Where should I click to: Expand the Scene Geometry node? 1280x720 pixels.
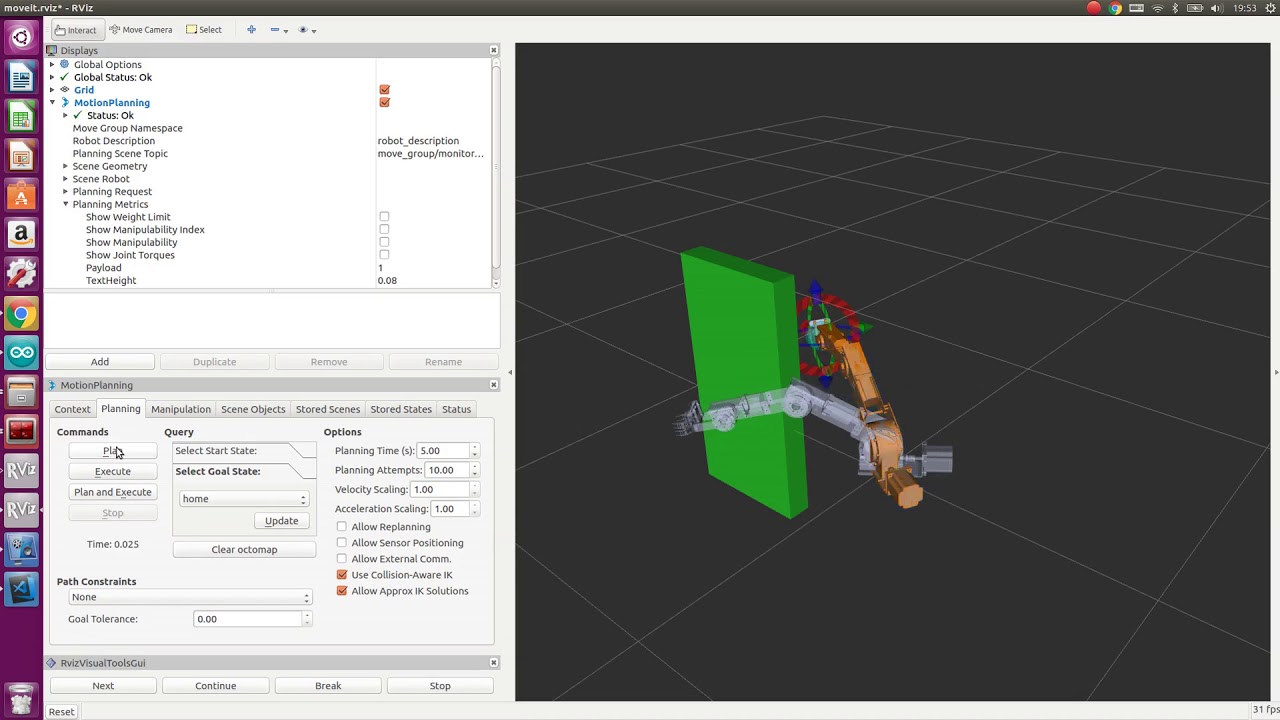click(x=65, y=166)
